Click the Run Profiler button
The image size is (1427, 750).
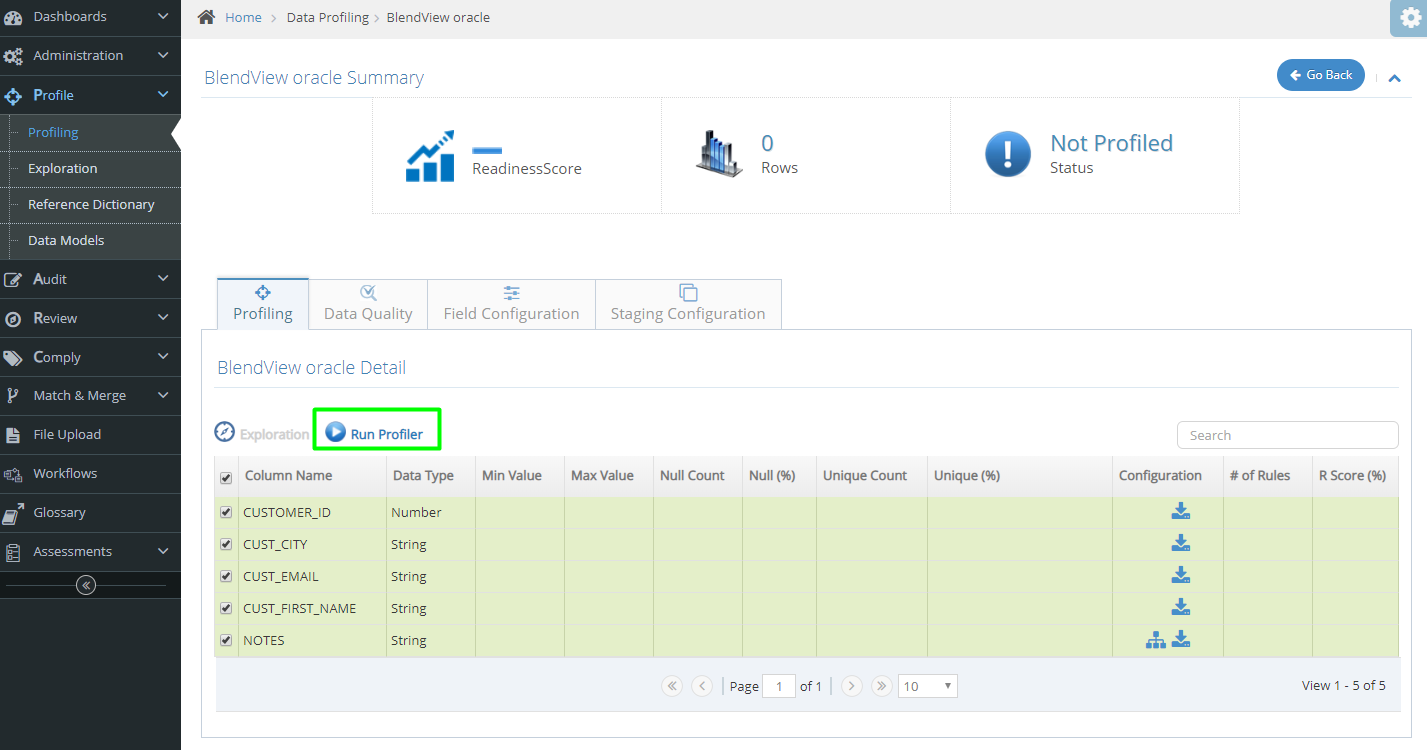pyautogui.click(x=375, y=433)
